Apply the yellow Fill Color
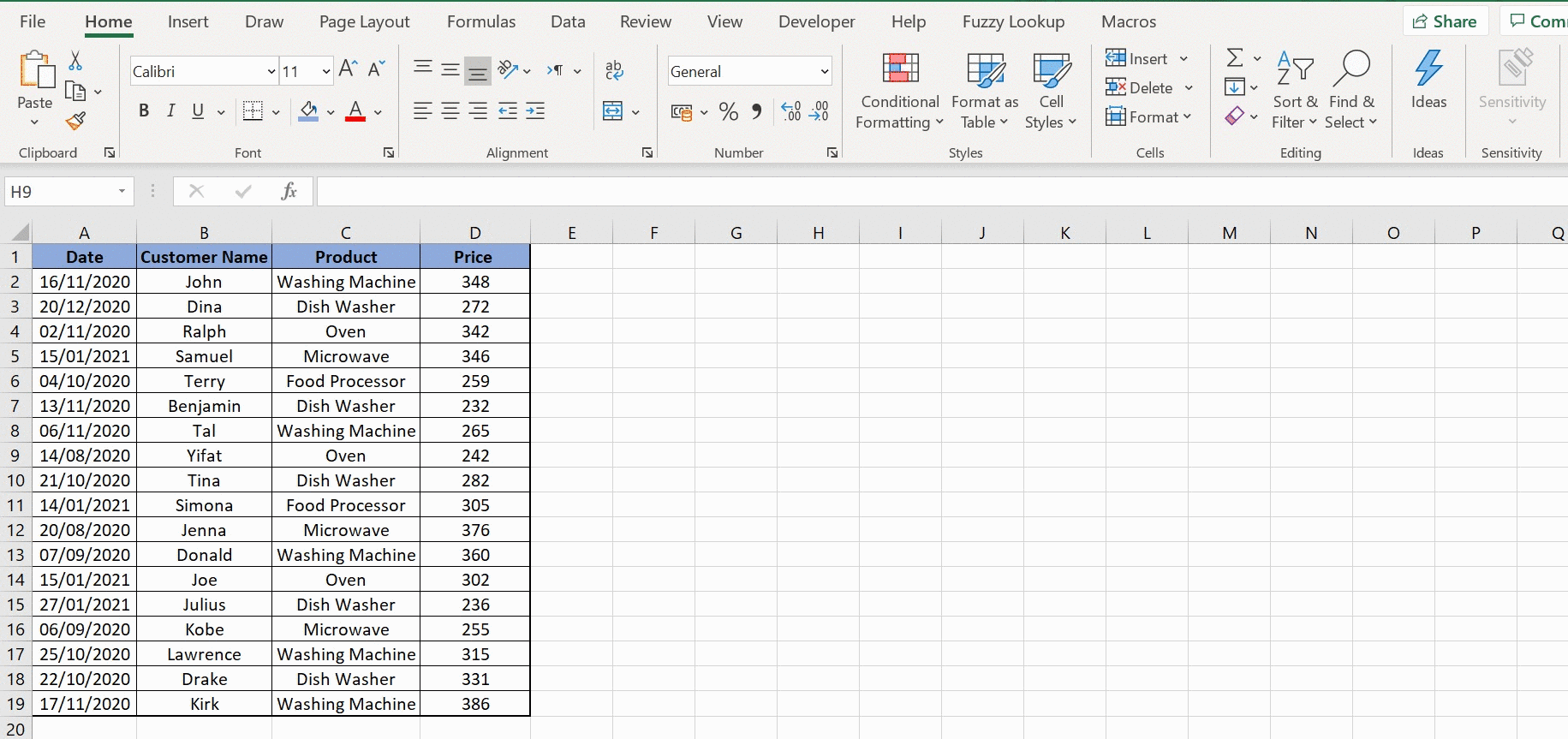The height and width of the screenshot is (739, 1568). [x=308, y=111]
